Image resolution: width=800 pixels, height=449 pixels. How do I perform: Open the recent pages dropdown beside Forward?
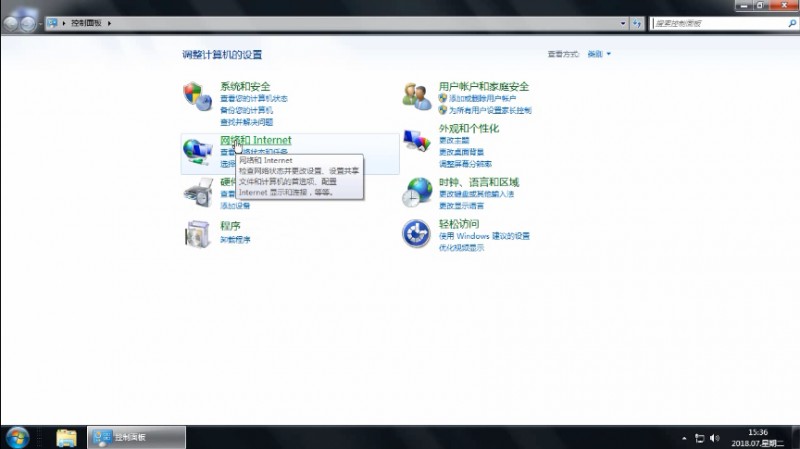[x=40, y=23]
